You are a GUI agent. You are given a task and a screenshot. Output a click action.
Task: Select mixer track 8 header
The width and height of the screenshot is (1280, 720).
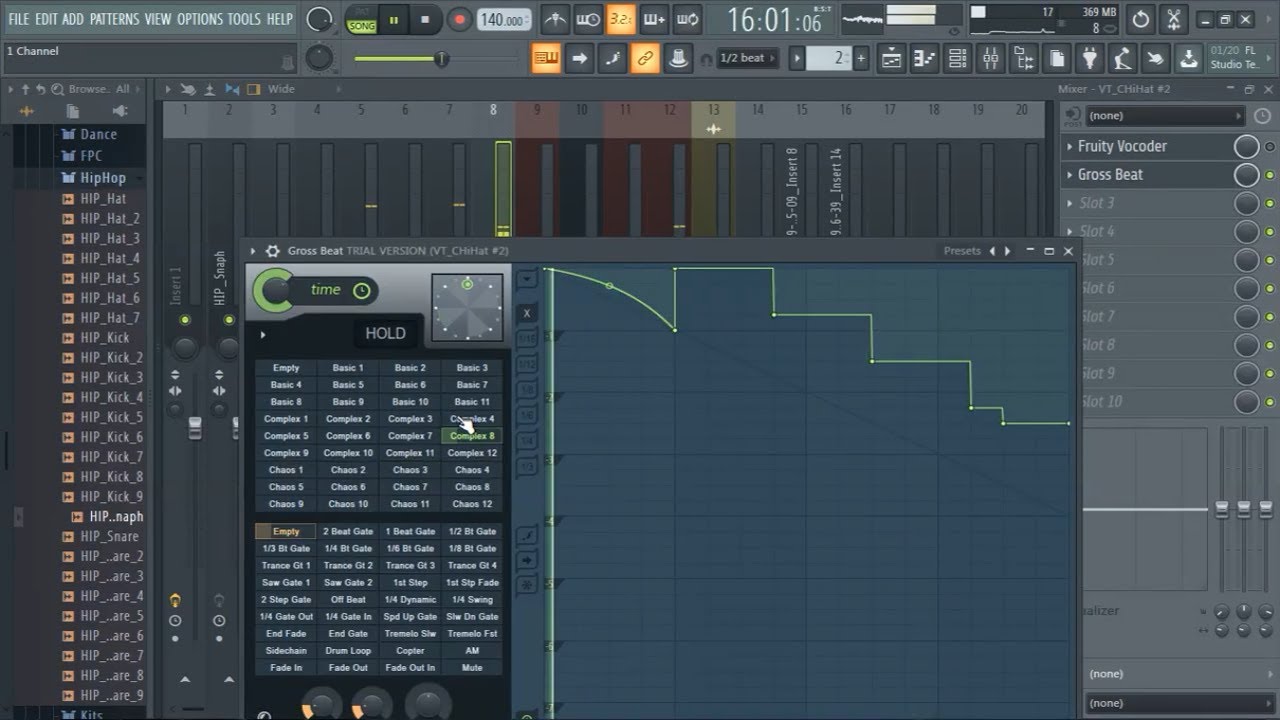tap(493, 110)
